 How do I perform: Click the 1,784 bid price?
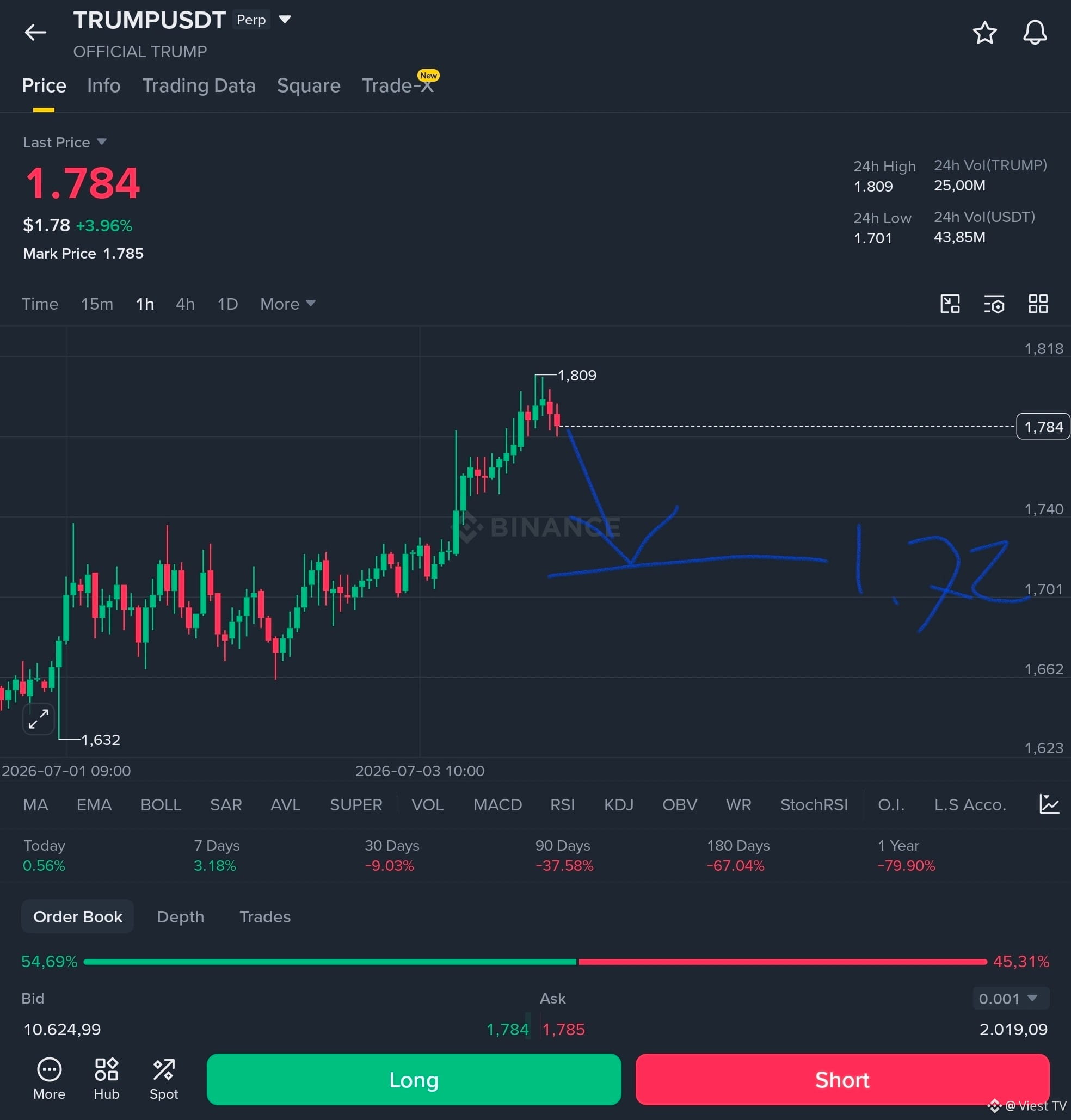[508, 1029]
